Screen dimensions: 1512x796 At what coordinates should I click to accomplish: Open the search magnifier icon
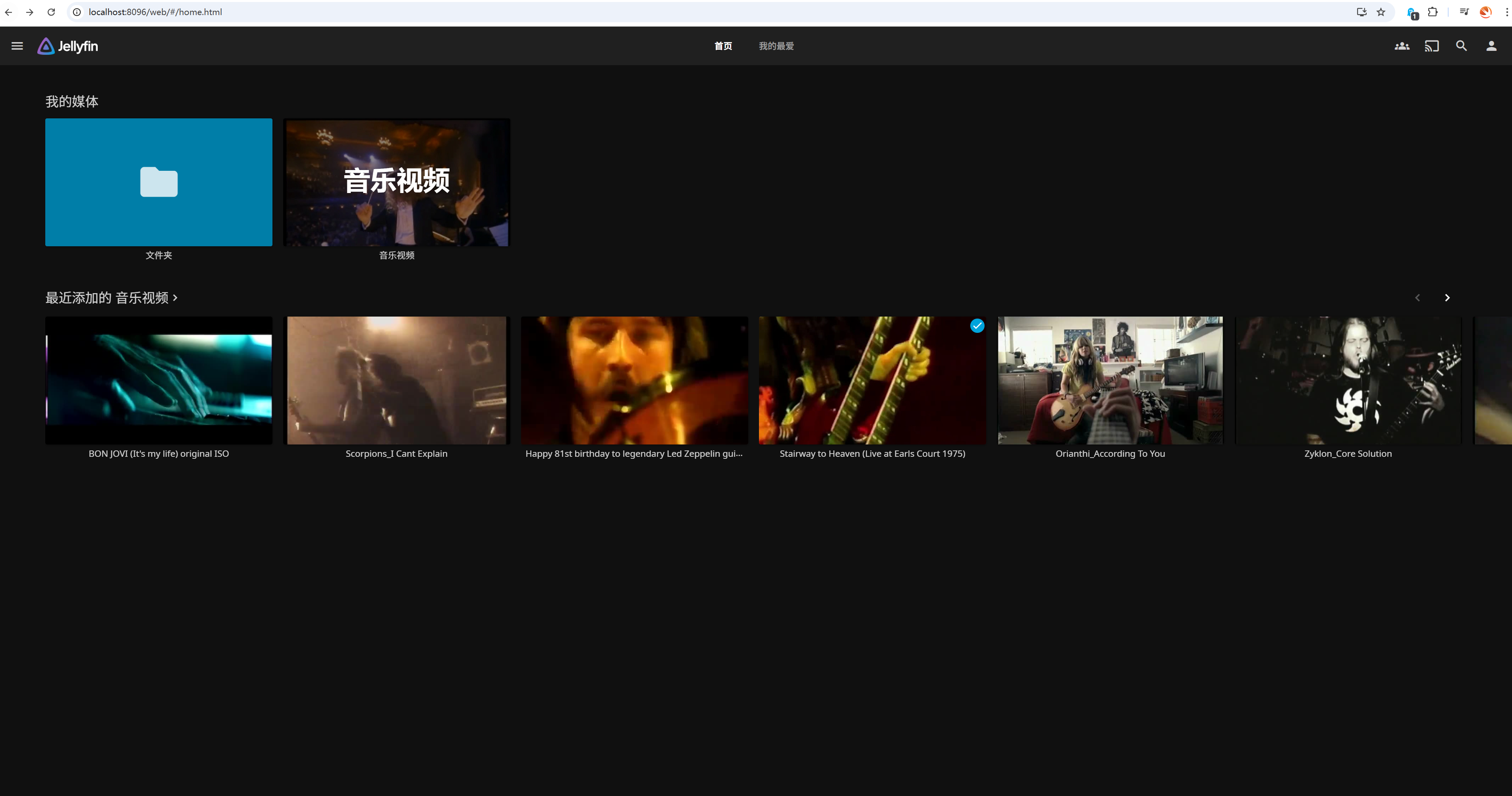click(x=1462, y=46)
